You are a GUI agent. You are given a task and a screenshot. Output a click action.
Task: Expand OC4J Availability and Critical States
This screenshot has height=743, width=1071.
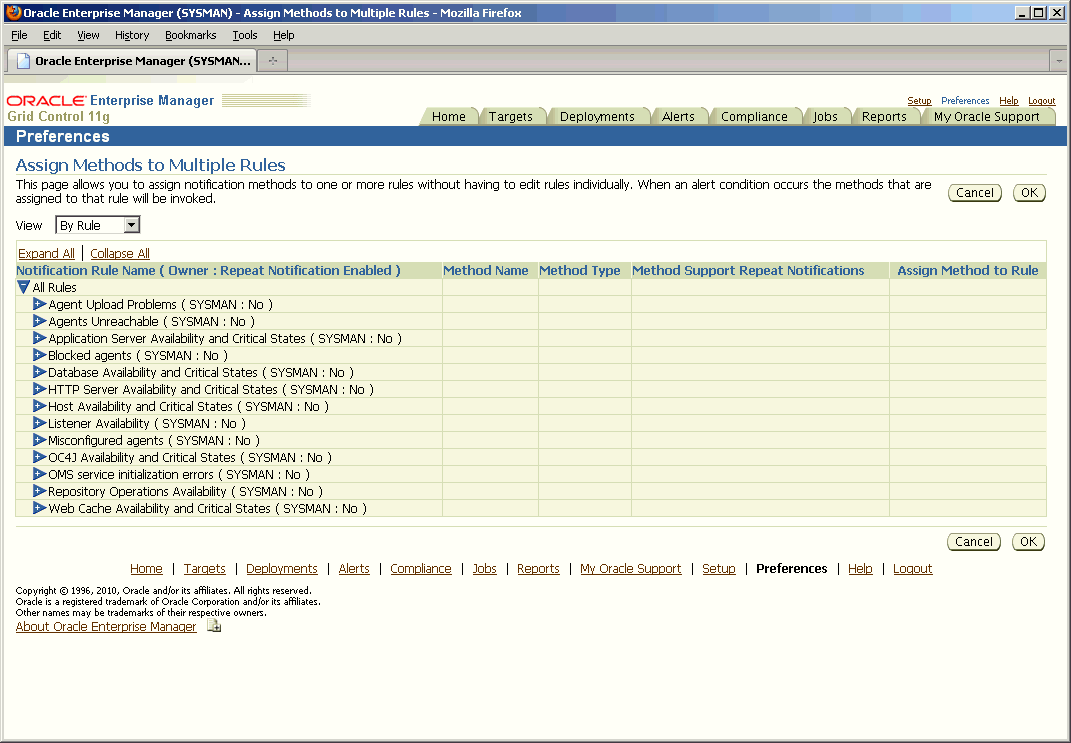coord(40,457)
